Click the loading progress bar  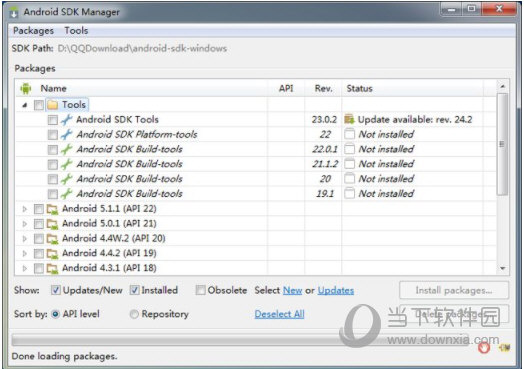[240, 340]
